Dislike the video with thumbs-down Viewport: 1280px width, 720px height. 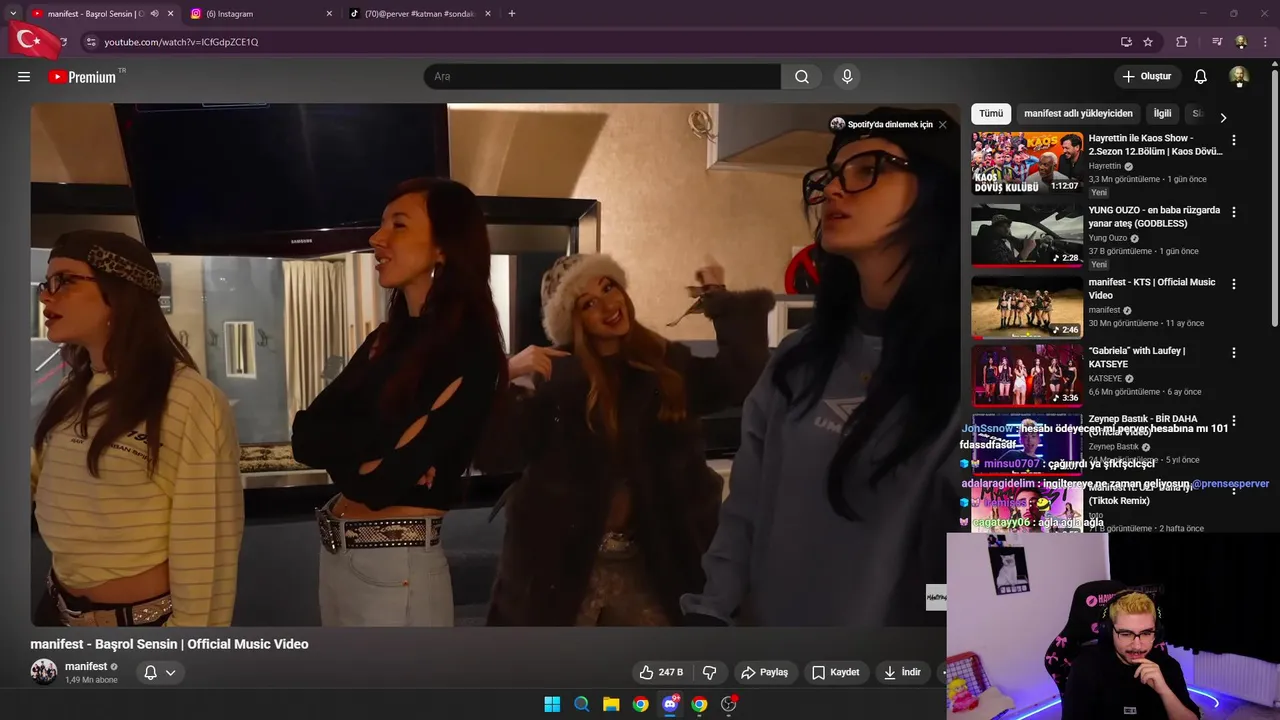pyautogui.click(x=710, y=672)
